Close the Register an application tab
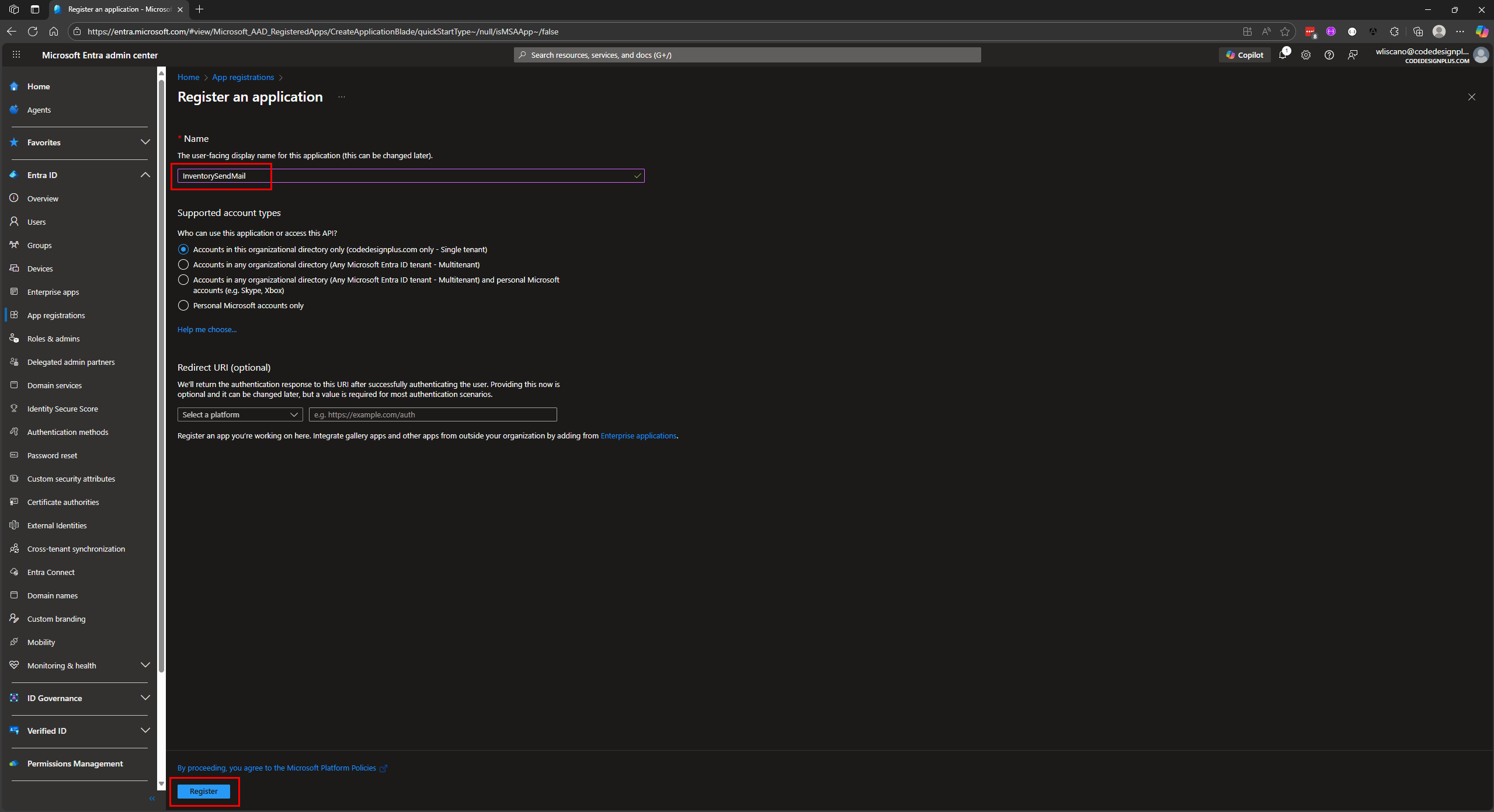This screenshot has height=812, width=1494. [x=180, y=9]
